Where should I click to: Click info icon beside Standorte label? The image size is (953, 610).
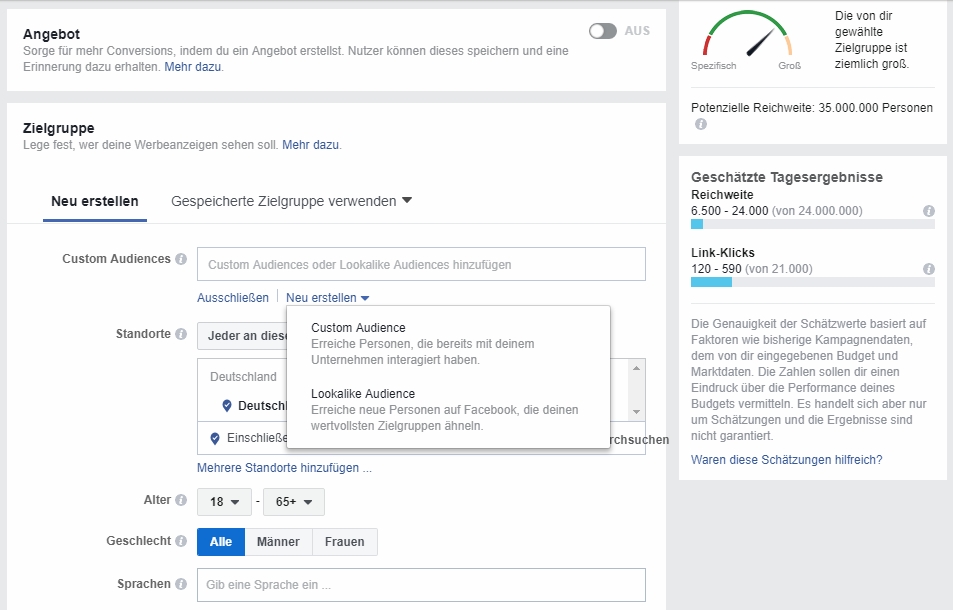[181, 334]
